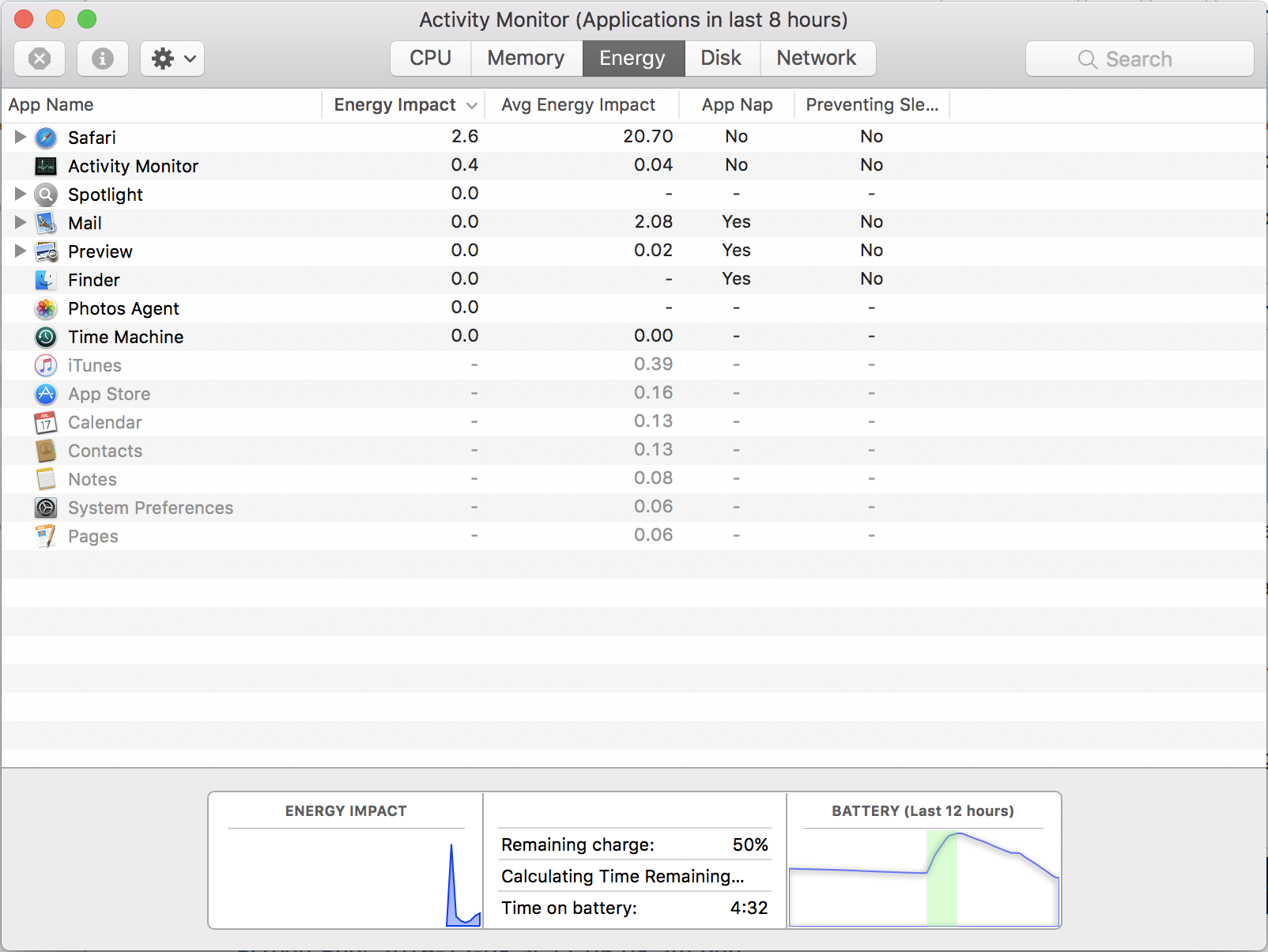Click the Calculating Time Remaining text
Image resolution: width=1268 pixels, height=952 pixels.
tap(623, 876)
